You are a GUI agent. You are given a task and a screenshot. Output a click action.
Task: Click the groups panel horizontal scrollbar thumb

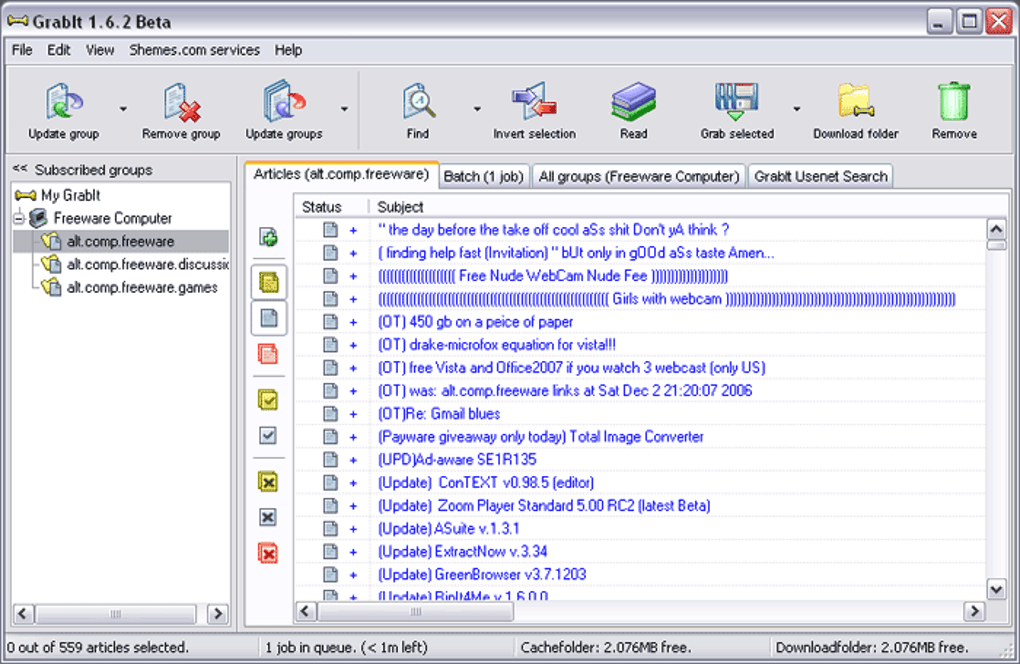pyautogui.click(x=116, y=614)
